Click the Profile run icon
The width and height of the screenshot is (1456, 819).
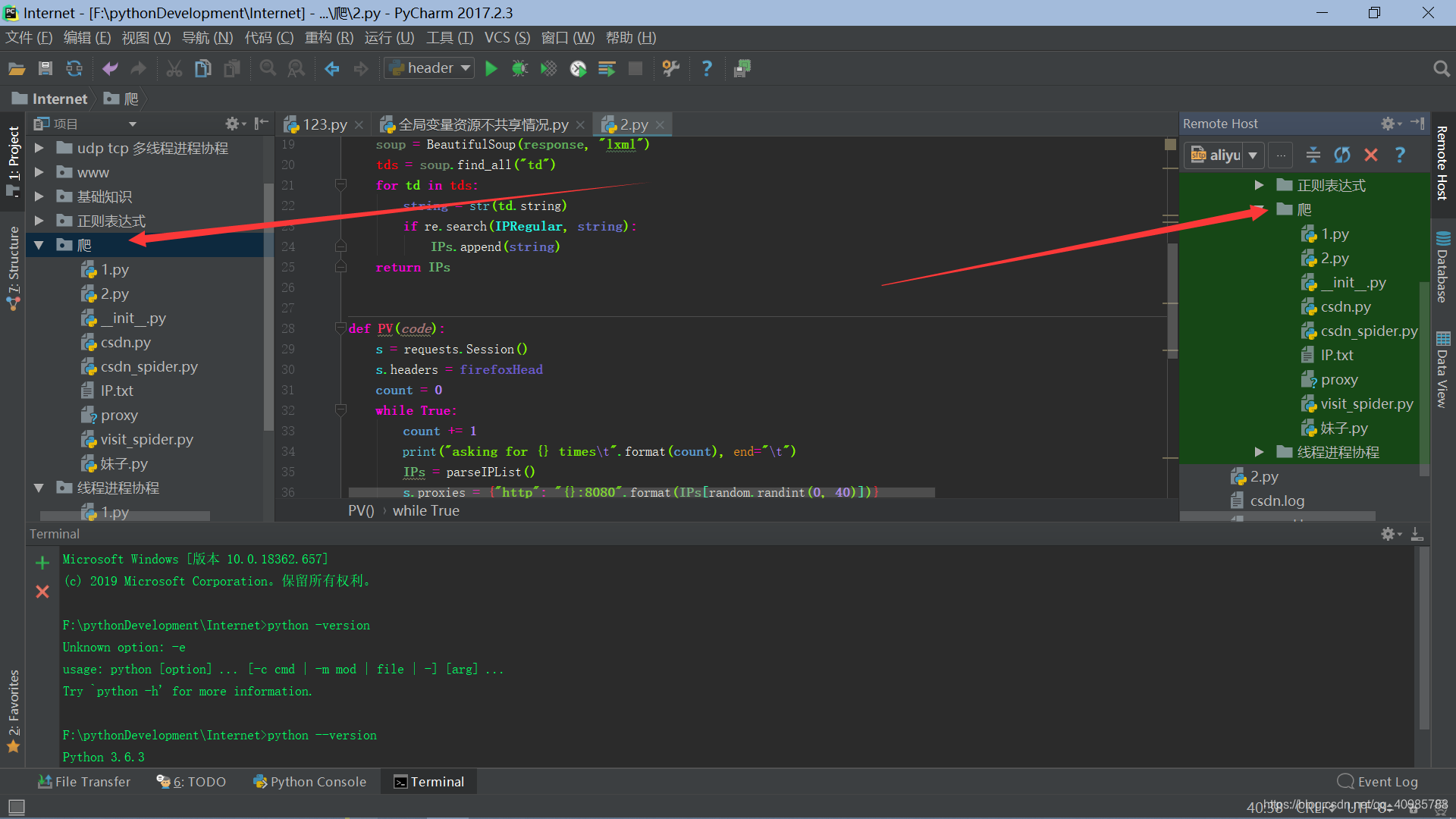point(578,69)
